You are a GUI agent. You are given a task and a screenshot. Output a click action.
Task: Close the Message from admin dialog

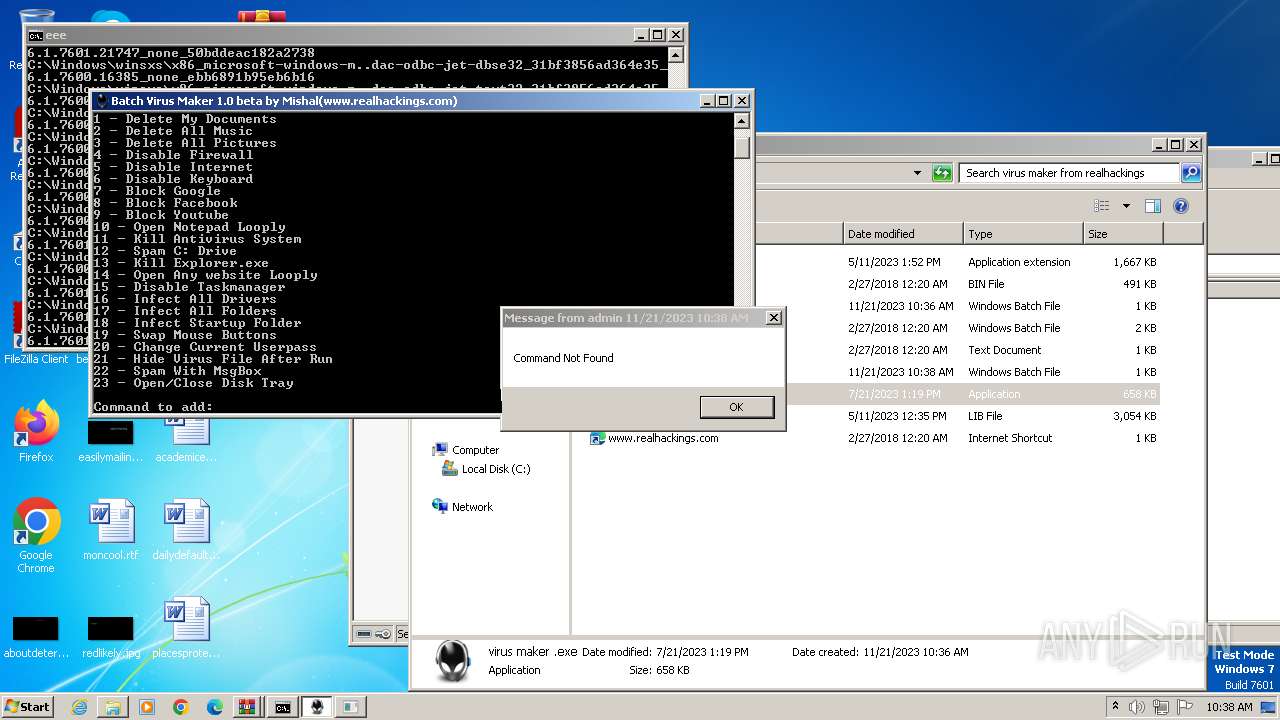[x=773, y=318]
